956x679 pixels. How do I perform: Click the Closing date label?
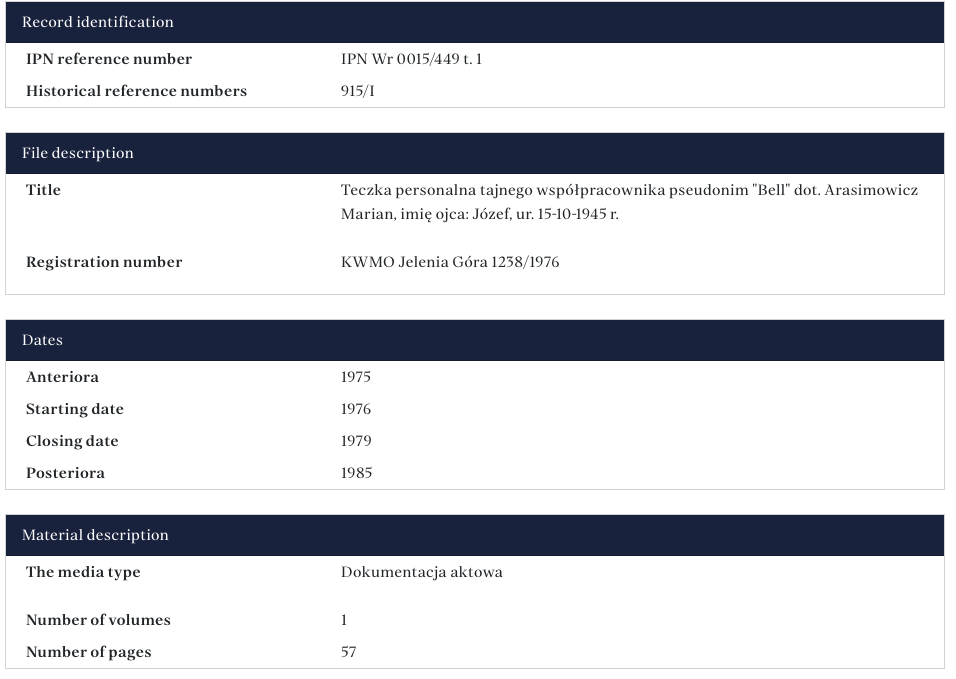coord(72,441)
